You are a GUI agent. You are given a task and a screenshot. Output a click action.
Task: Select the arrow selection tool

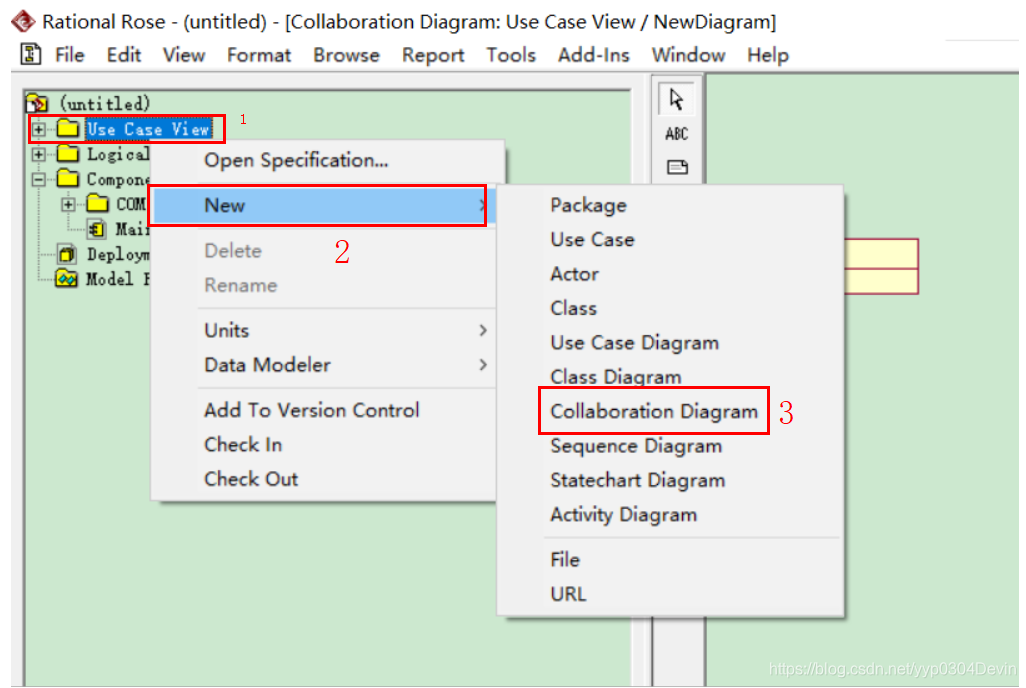click(677, 100)
